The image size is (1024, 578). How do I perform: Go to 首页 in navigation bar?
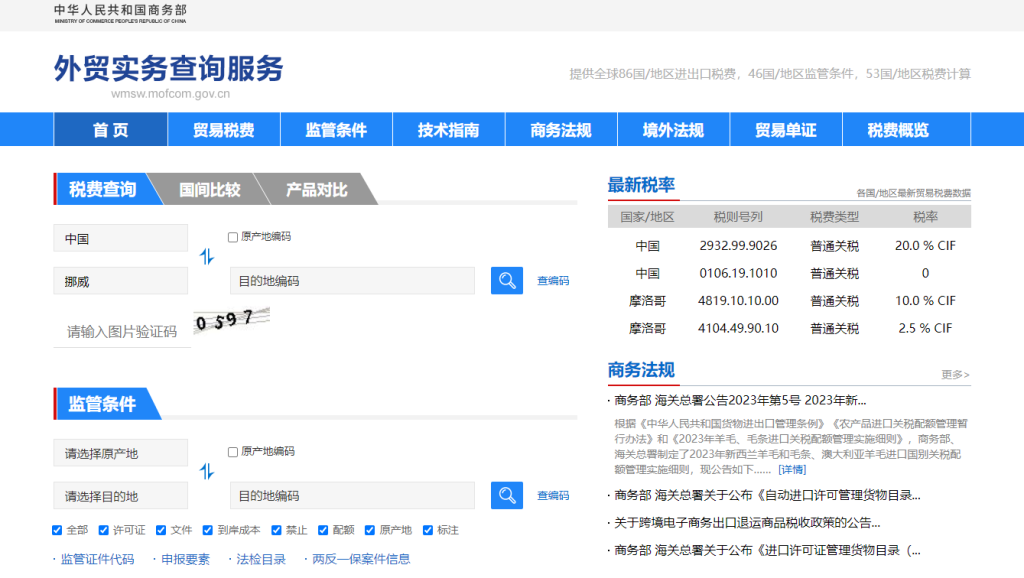(110, 129)
